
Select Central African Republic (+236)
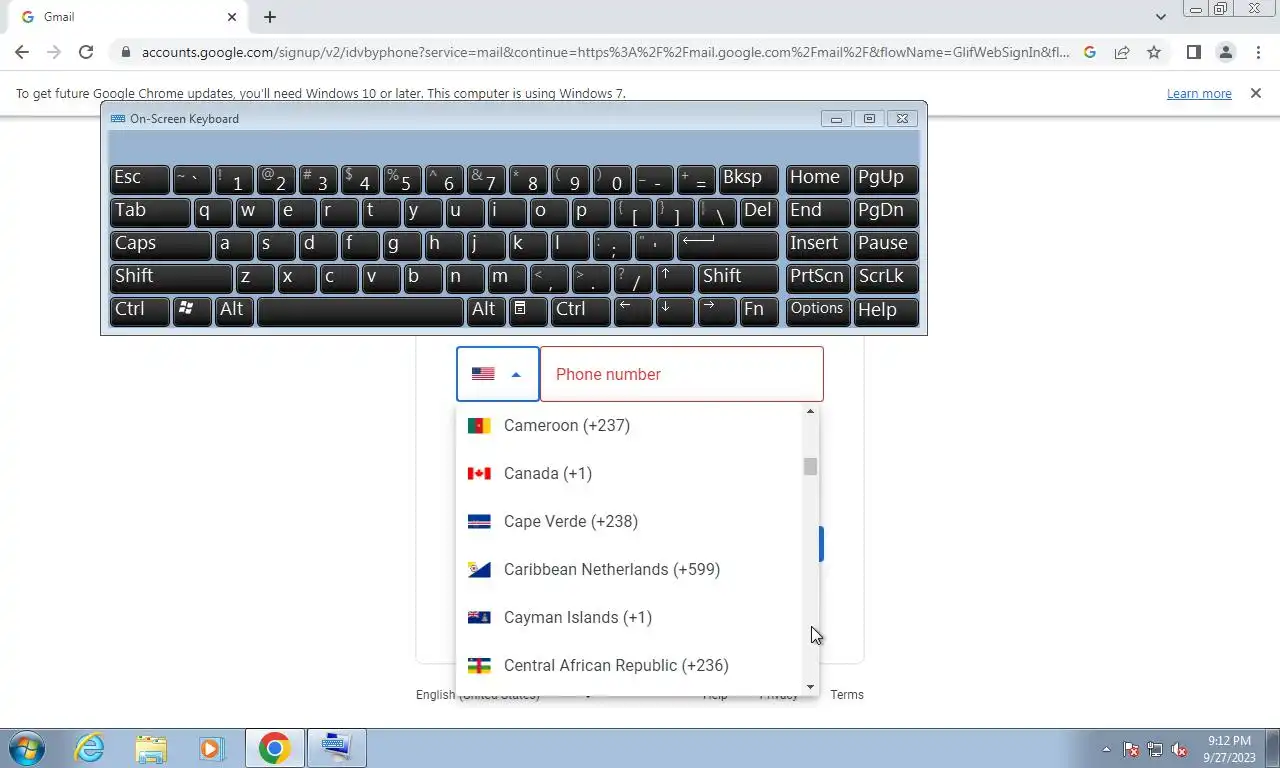[630, 665]
